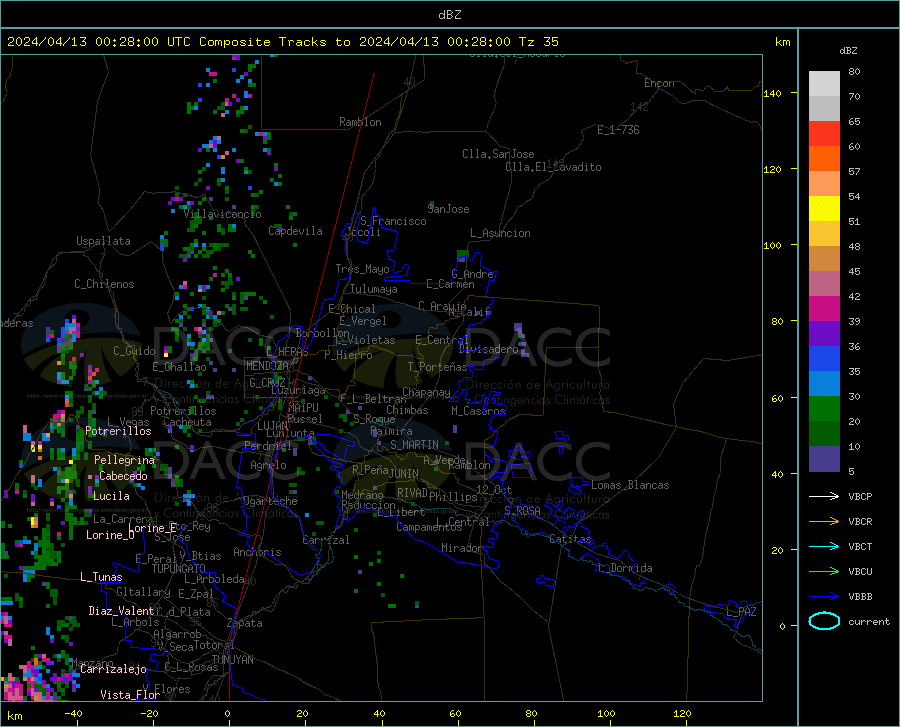Click the Vista_Flor place label

click(x=130, y=695)
